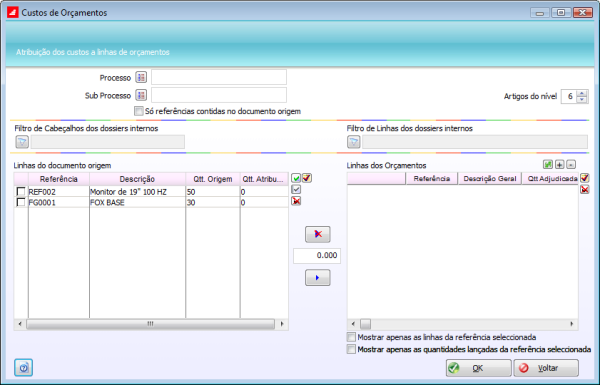Image resolution: width=600 pixels, height=385 pixels.
Task: Click the Processo input field
Action: [219, 77]
